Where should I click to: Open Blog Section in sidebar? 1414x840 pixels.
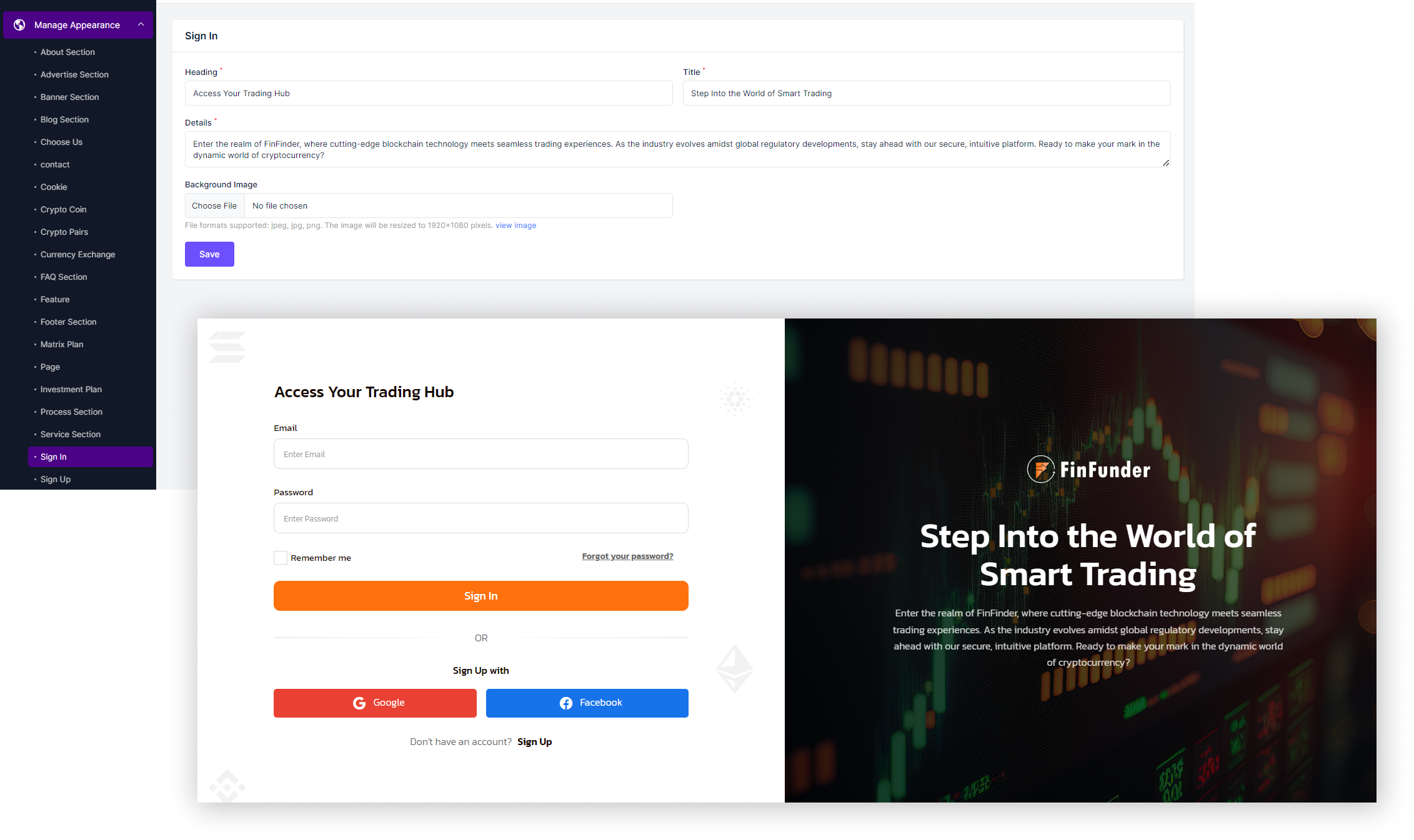(x=64, y=119)
